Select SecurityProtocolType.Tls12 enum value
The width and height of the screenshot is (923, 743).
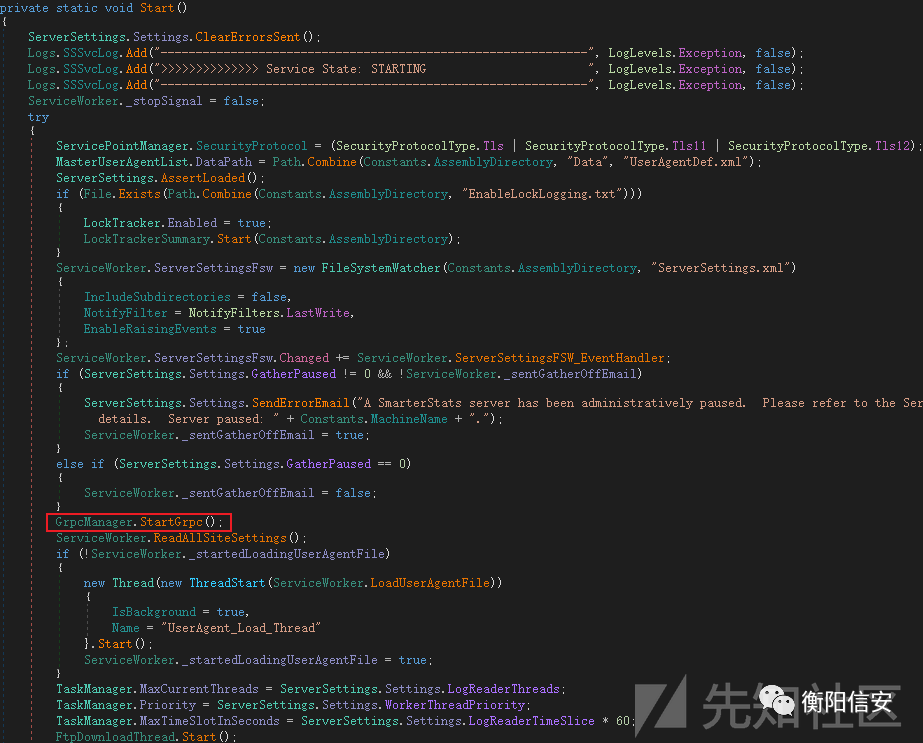pyautogui.click(x=819, y=145)
